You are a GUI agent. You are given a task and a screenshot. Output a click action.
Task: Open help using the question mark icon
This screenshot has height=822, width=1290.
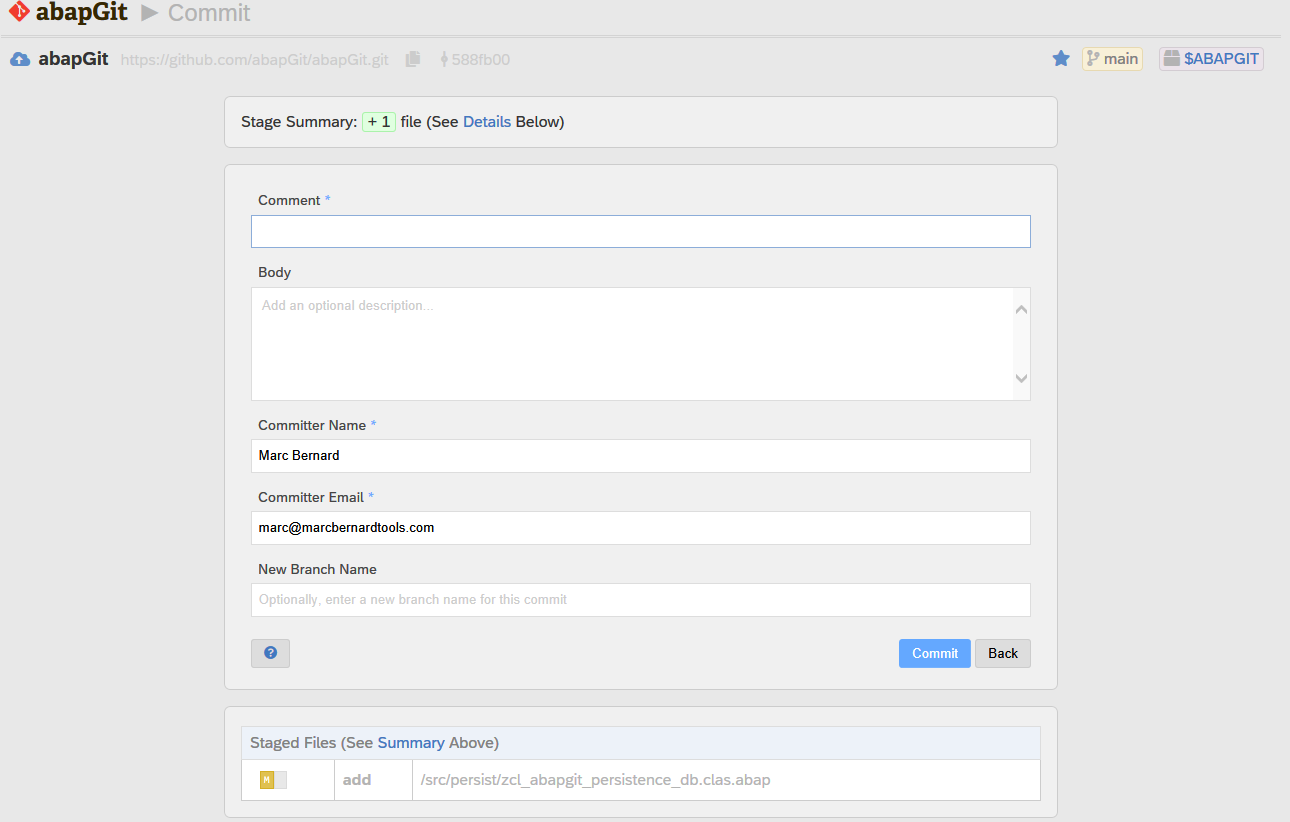pyautogui.click(x=270, y=653)
